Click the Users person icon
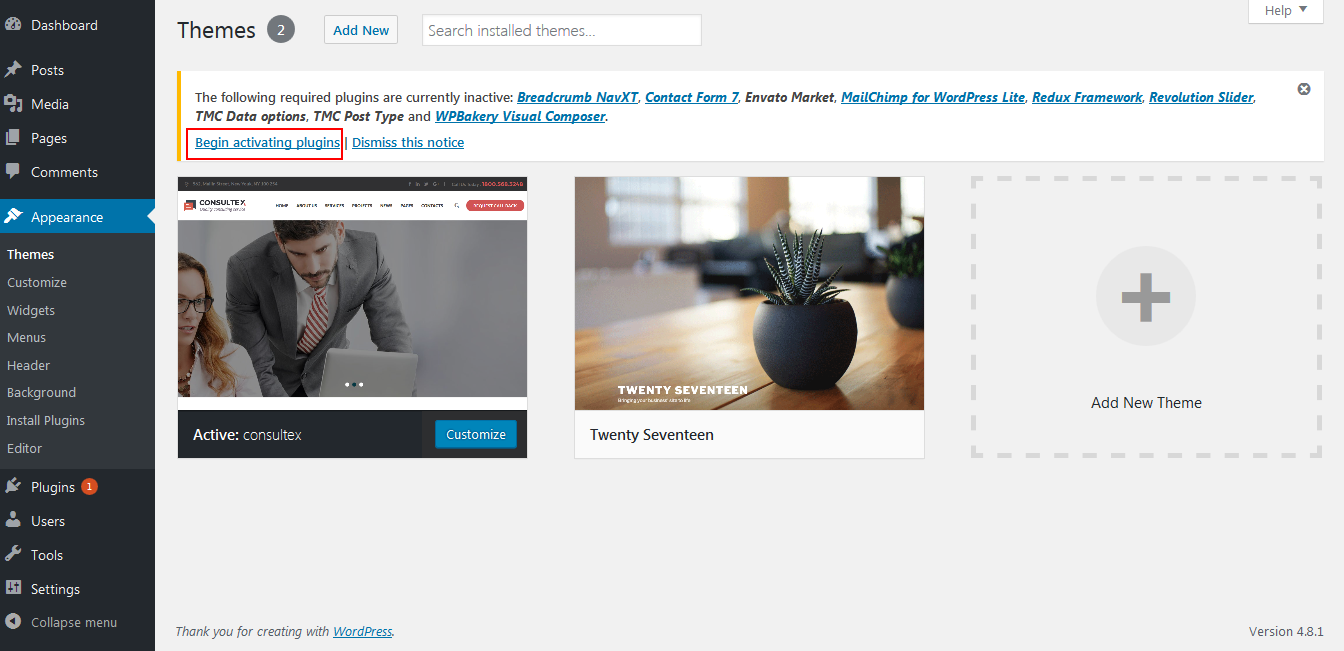This screenshot has width=1344, height=651. (14, 521)
